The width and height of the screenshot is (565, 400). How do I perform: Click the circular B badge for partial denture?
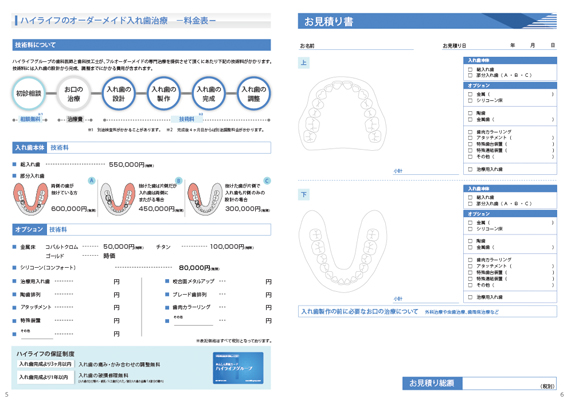click(x=179, y=181)
